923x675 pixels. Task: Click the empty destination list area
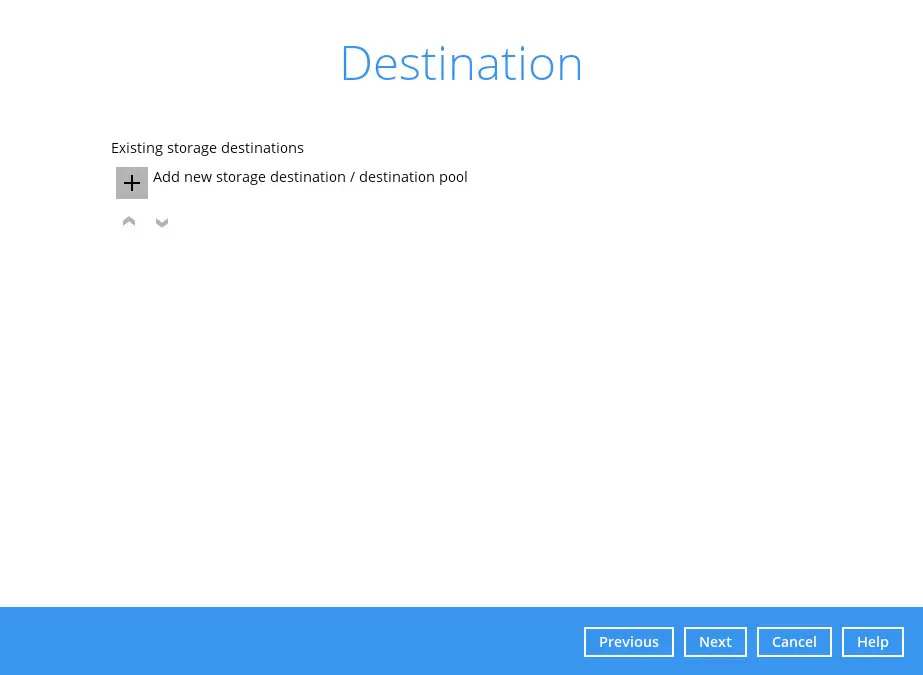[x=460, y=400]
